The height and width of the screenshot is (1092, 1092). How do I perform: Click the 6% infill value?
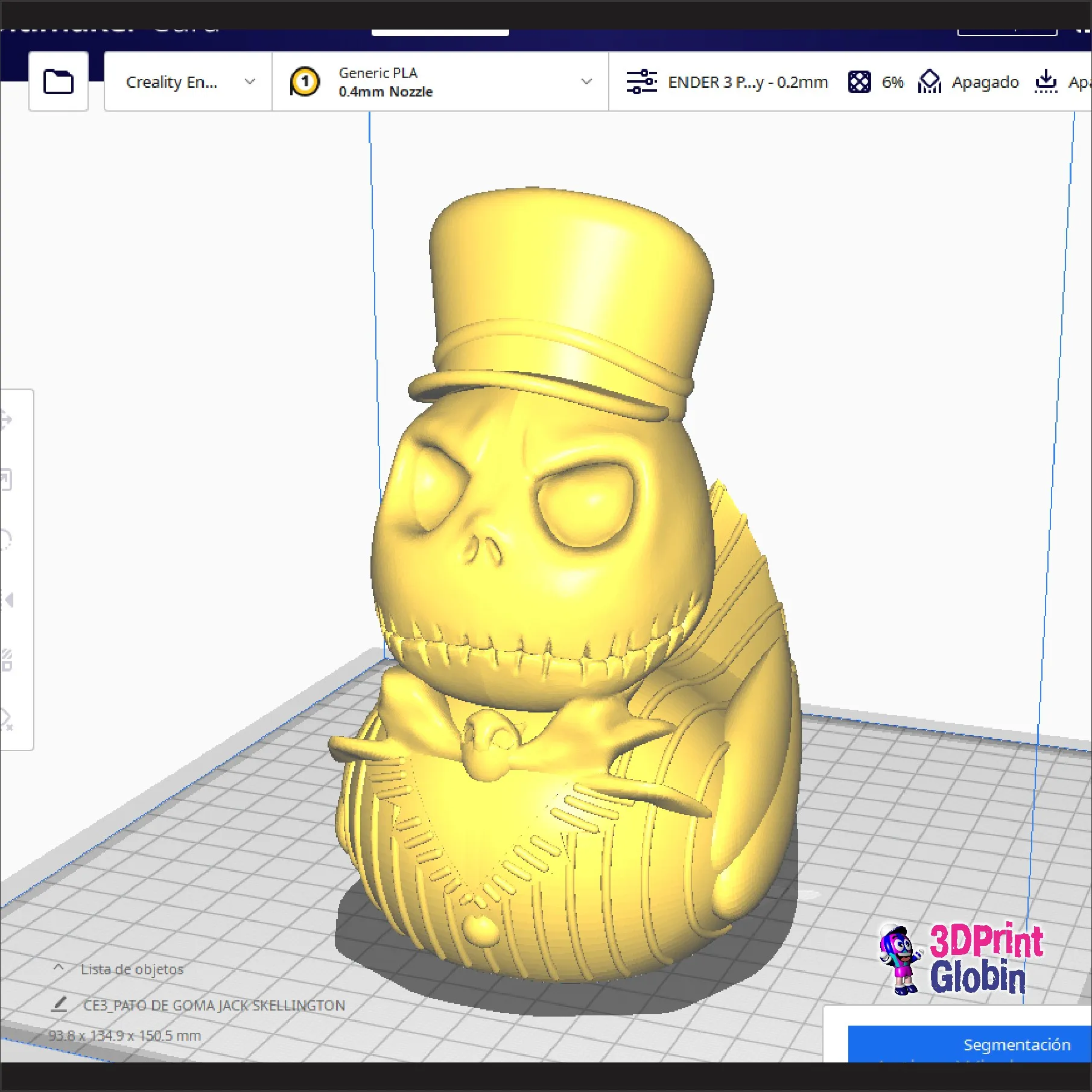pos(892,81)
